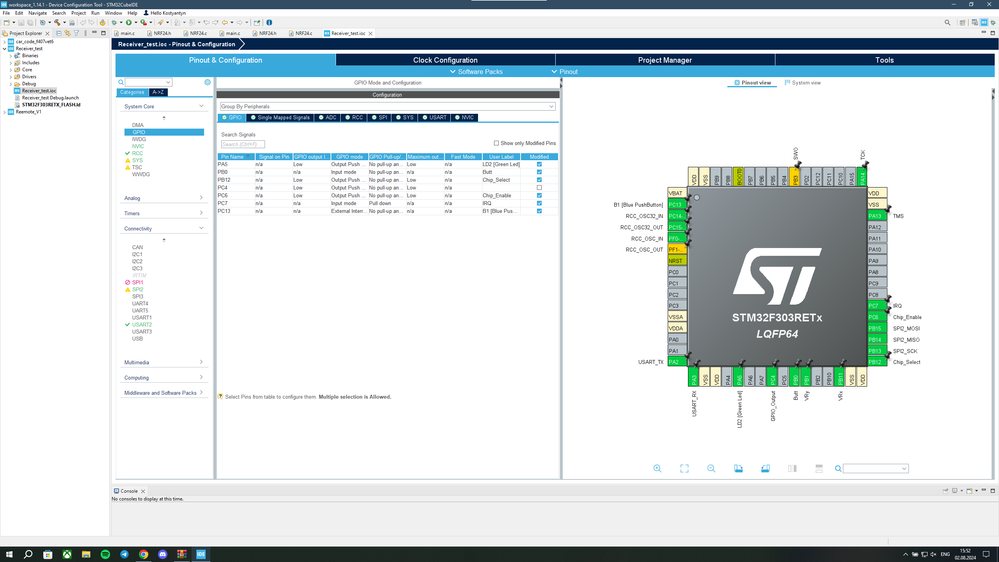Open the Project Manager tab

[665, 60]
